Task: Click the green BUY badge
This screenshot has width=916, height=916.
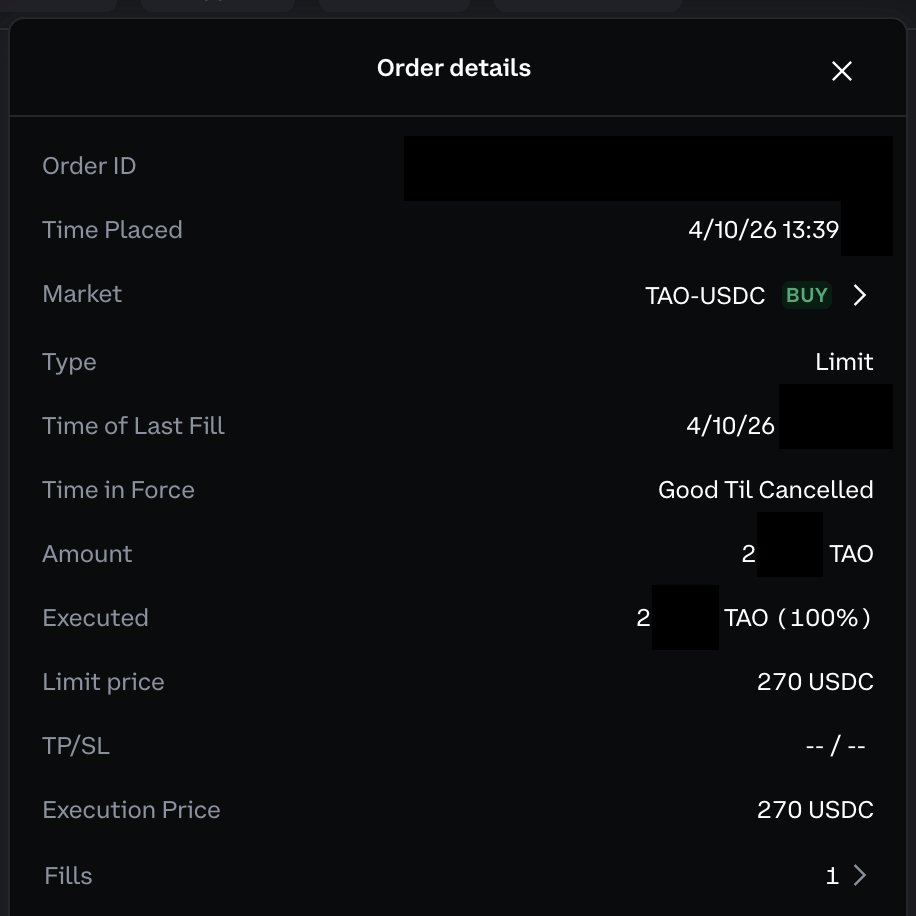Action: [806, 295]
